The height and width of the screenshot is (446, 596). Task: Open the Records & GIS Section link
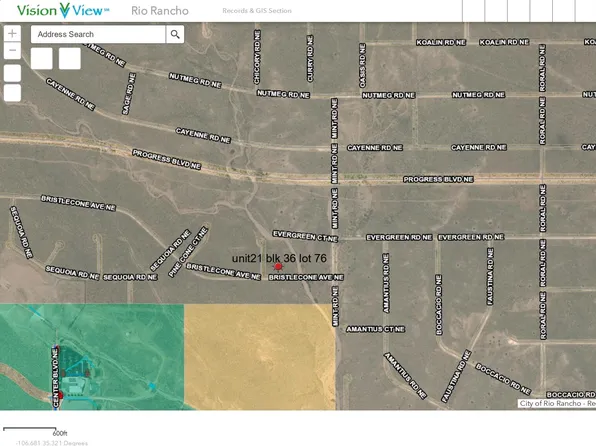pos(257,11)
